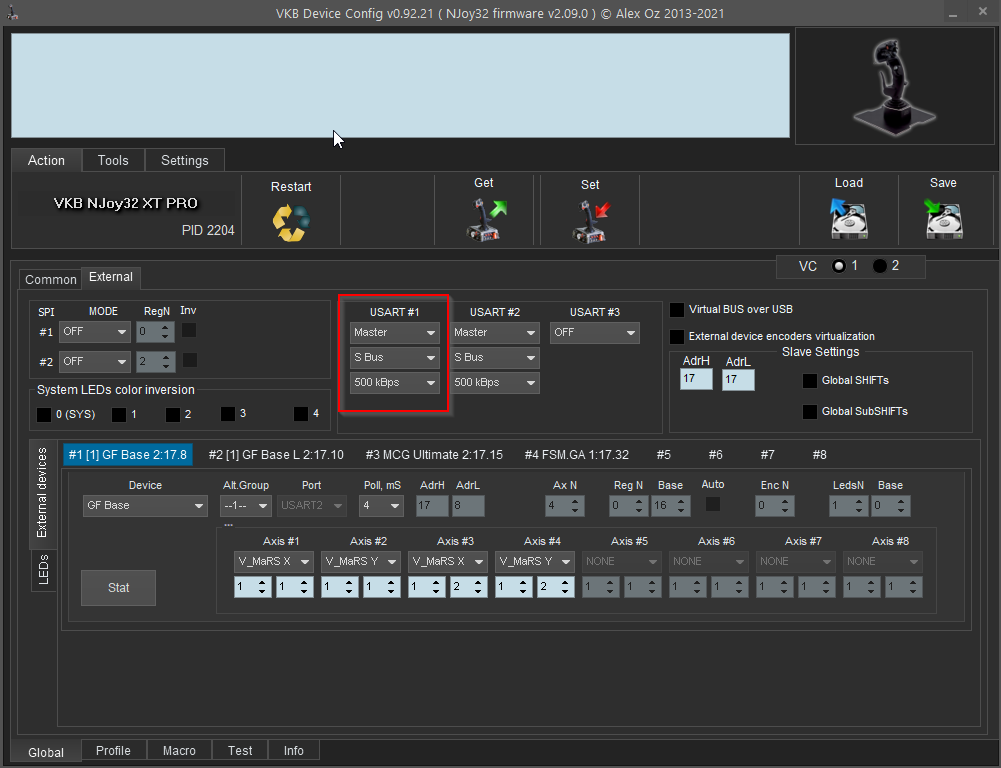Check External device encoders virtualization
Viewport: 1001px width, 768px height.
click(678, 337)
